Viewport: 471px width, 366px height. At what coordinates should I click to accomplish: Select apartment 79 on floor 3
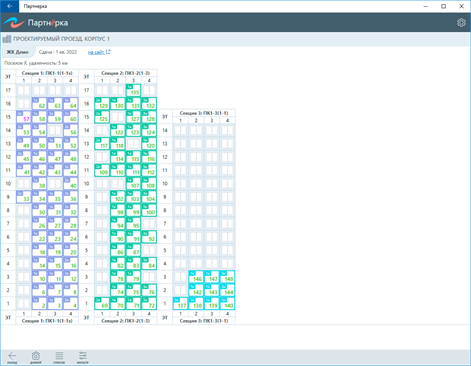pos(133,277)
